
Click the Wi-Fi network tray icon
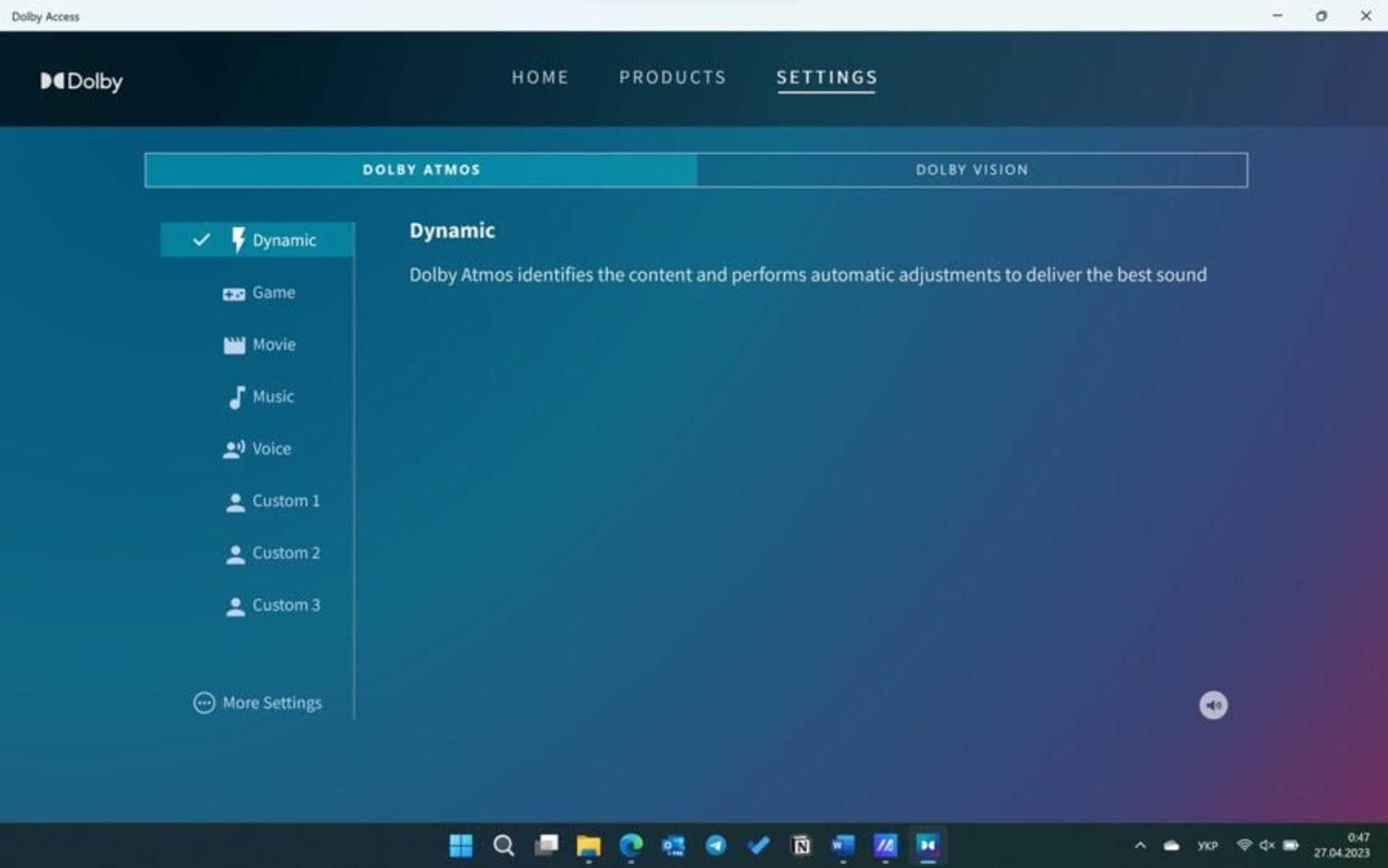(1244, 845)
